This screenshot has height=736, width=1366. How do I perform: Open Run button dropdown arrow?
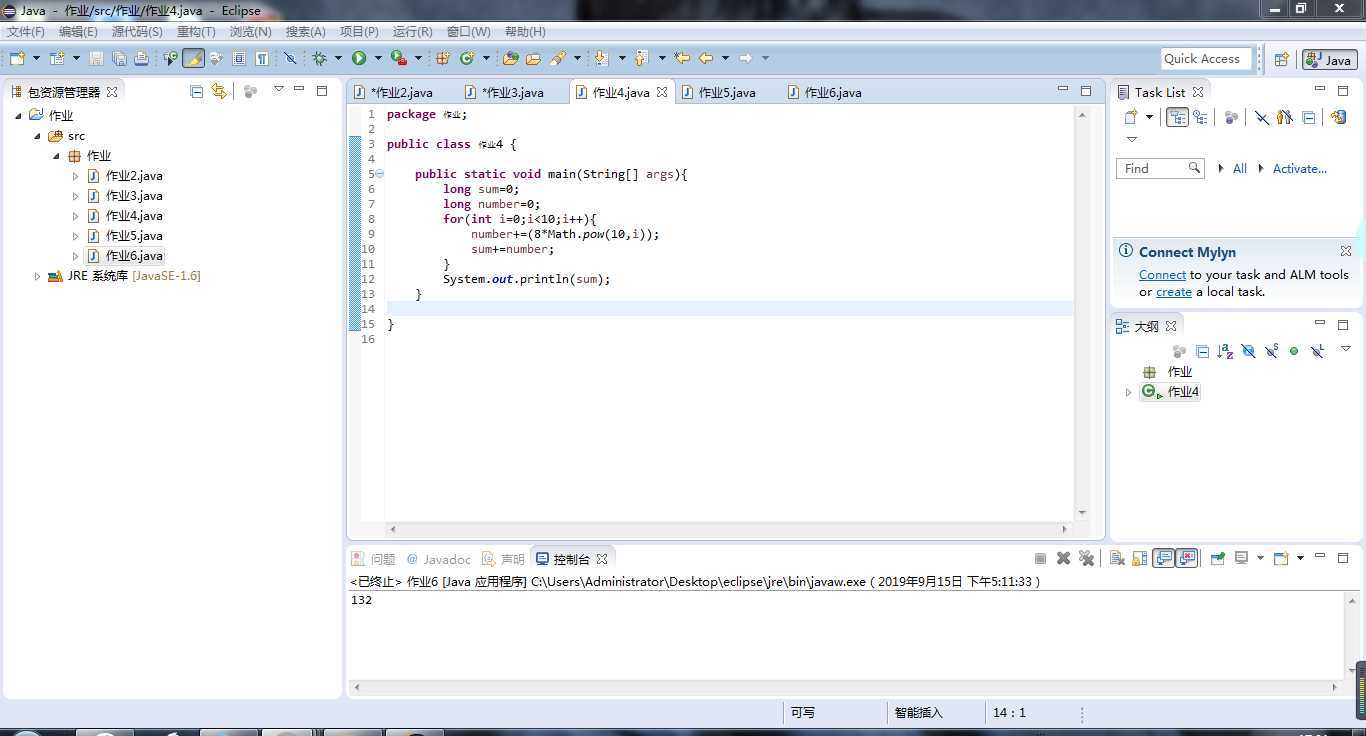click(377, 59)
